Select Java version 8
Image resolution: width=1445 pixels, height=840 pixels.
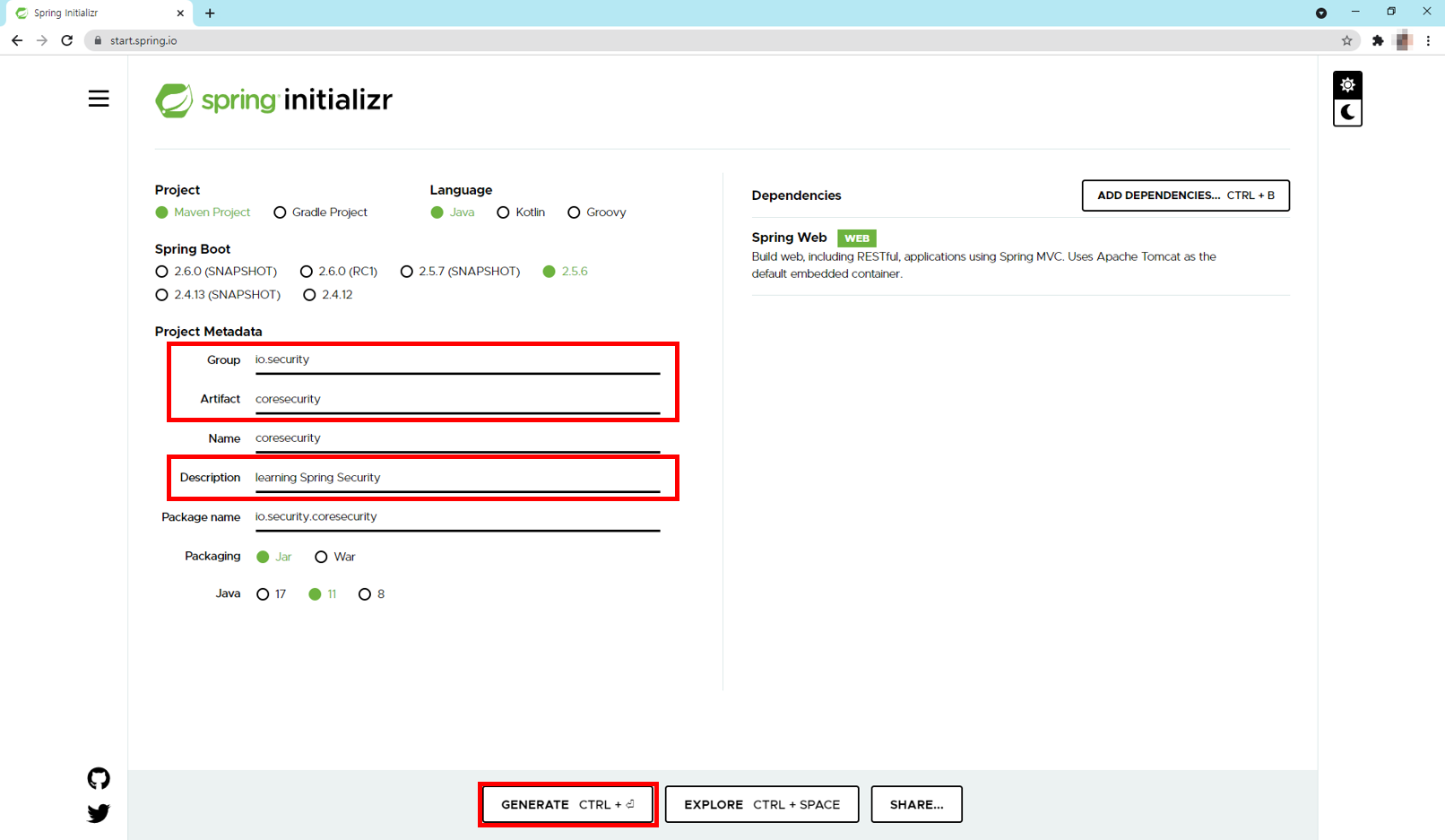coord(372,594)
